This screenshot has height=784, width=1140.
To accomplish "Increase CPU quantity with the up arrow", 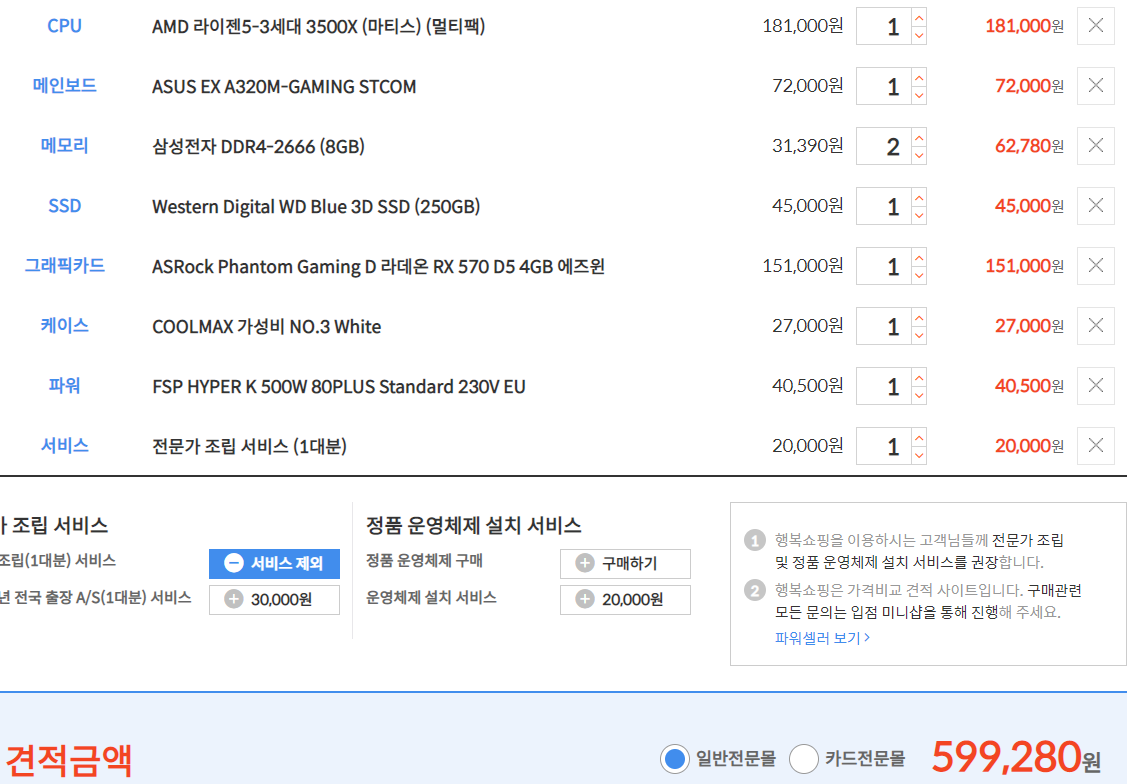I will click(919, 17).
